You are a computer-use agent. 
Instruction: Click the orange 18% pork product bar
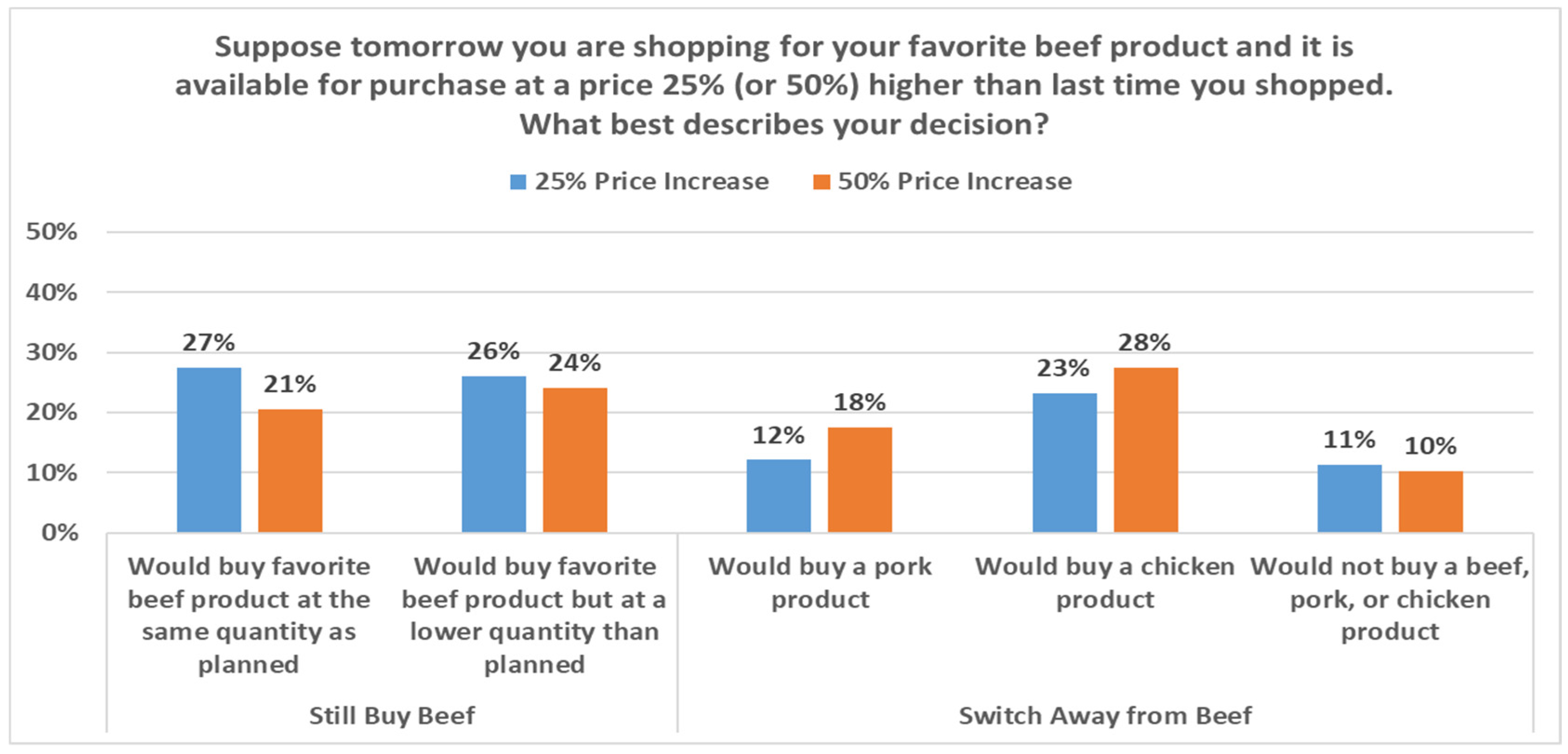point(860,479)
